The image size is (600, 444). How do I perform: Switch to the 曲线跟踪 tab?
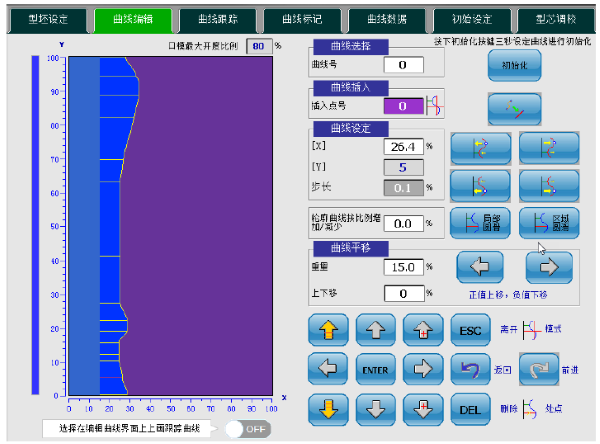(217, 19)
